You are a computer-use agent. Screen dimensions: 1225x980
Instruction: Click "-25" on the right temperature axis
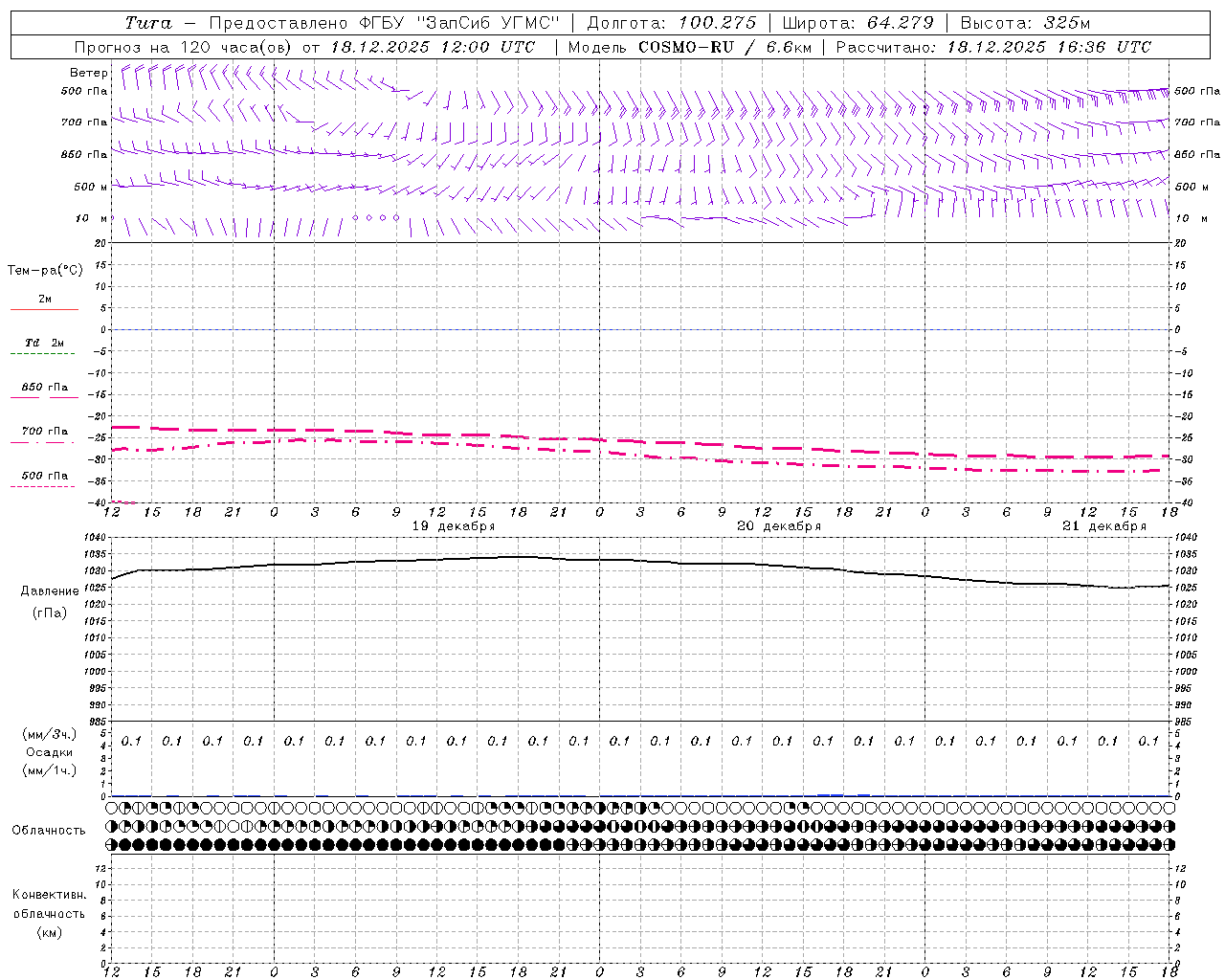pos(1183,438)
